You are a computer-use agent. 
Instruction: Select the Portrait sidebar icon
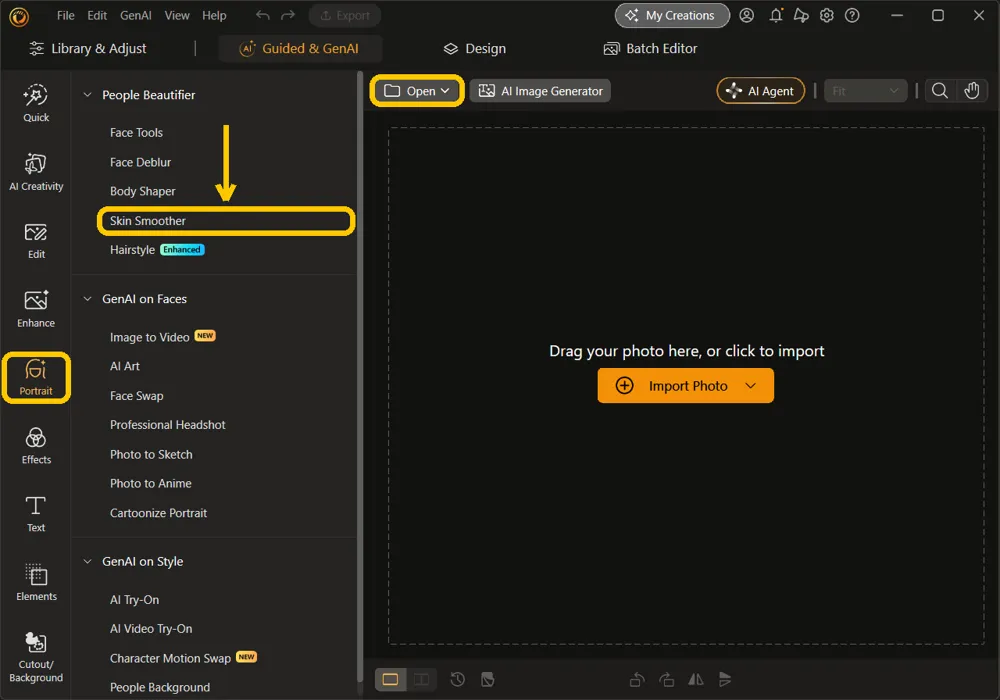click(x=36, y=377)
